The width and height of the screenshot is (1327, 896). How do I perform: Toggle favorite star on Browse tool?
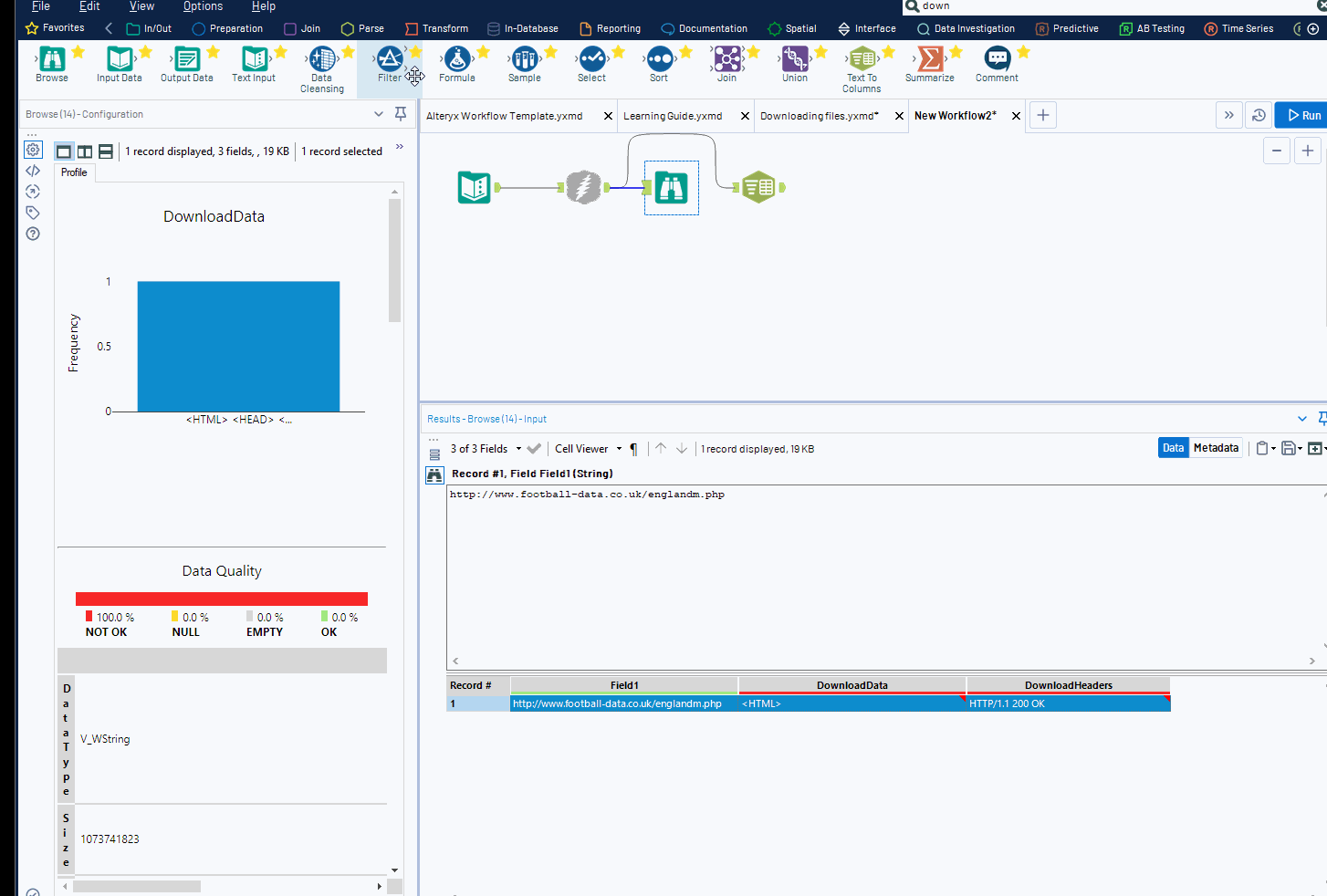pos(78,52)
